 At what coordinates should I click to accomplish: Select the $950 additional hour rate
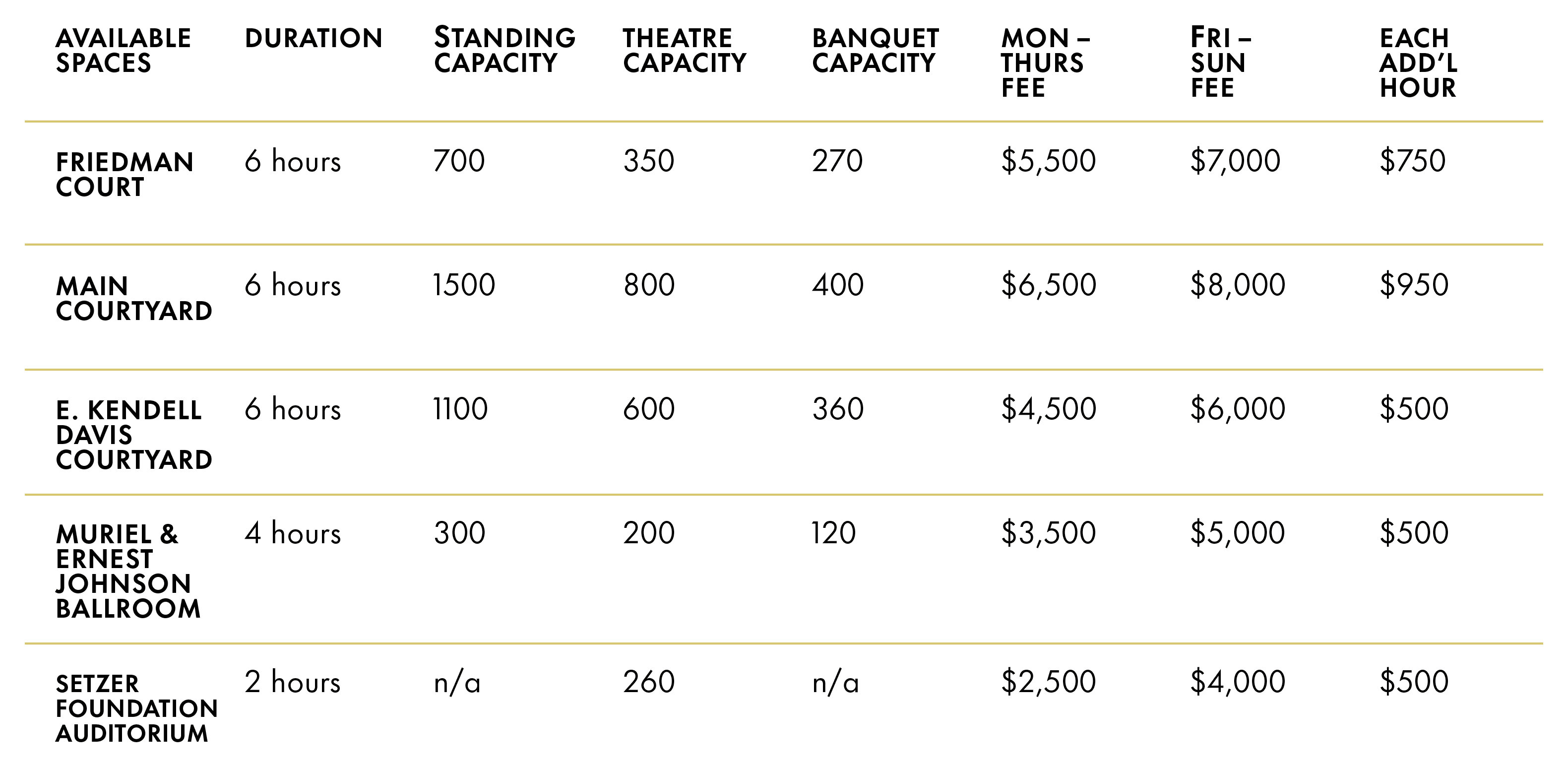[1413, 285]
